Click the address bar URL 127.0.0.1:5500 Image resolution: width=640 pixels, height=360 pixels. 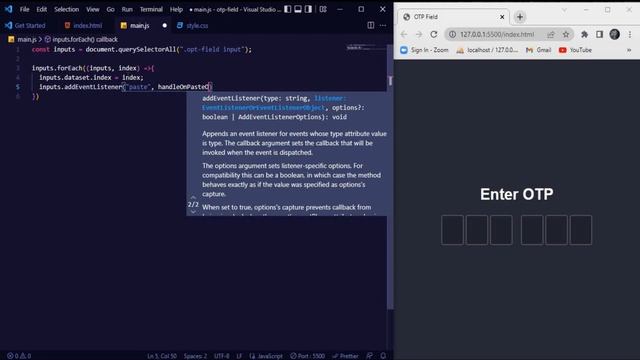pyautogui.click(x=497, y=34)
